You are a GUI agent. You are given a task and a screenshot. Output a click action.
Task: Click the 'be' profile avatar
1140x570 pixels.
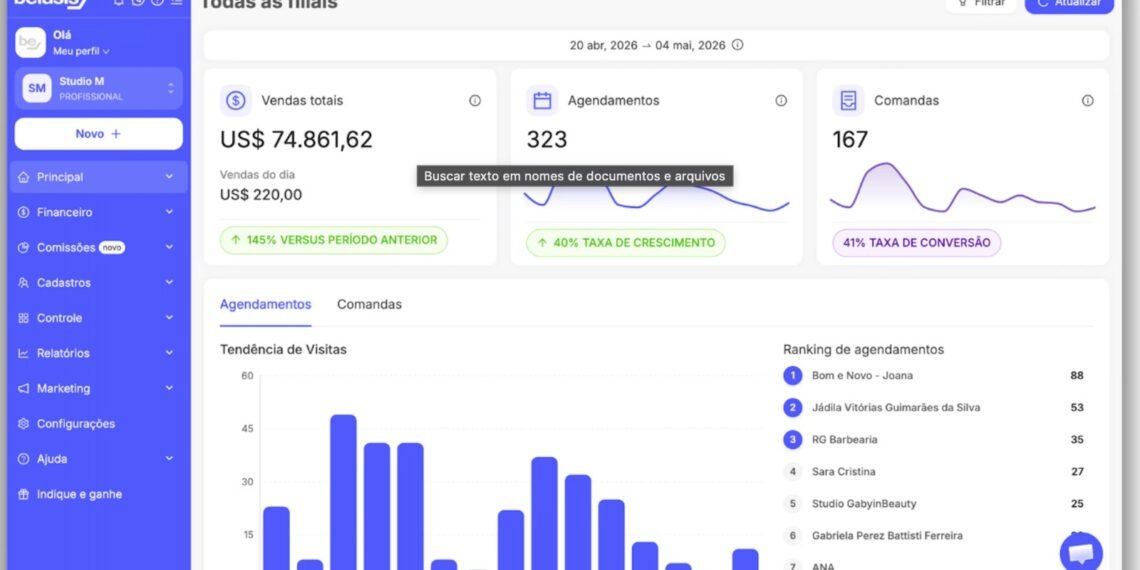(31, 43)
